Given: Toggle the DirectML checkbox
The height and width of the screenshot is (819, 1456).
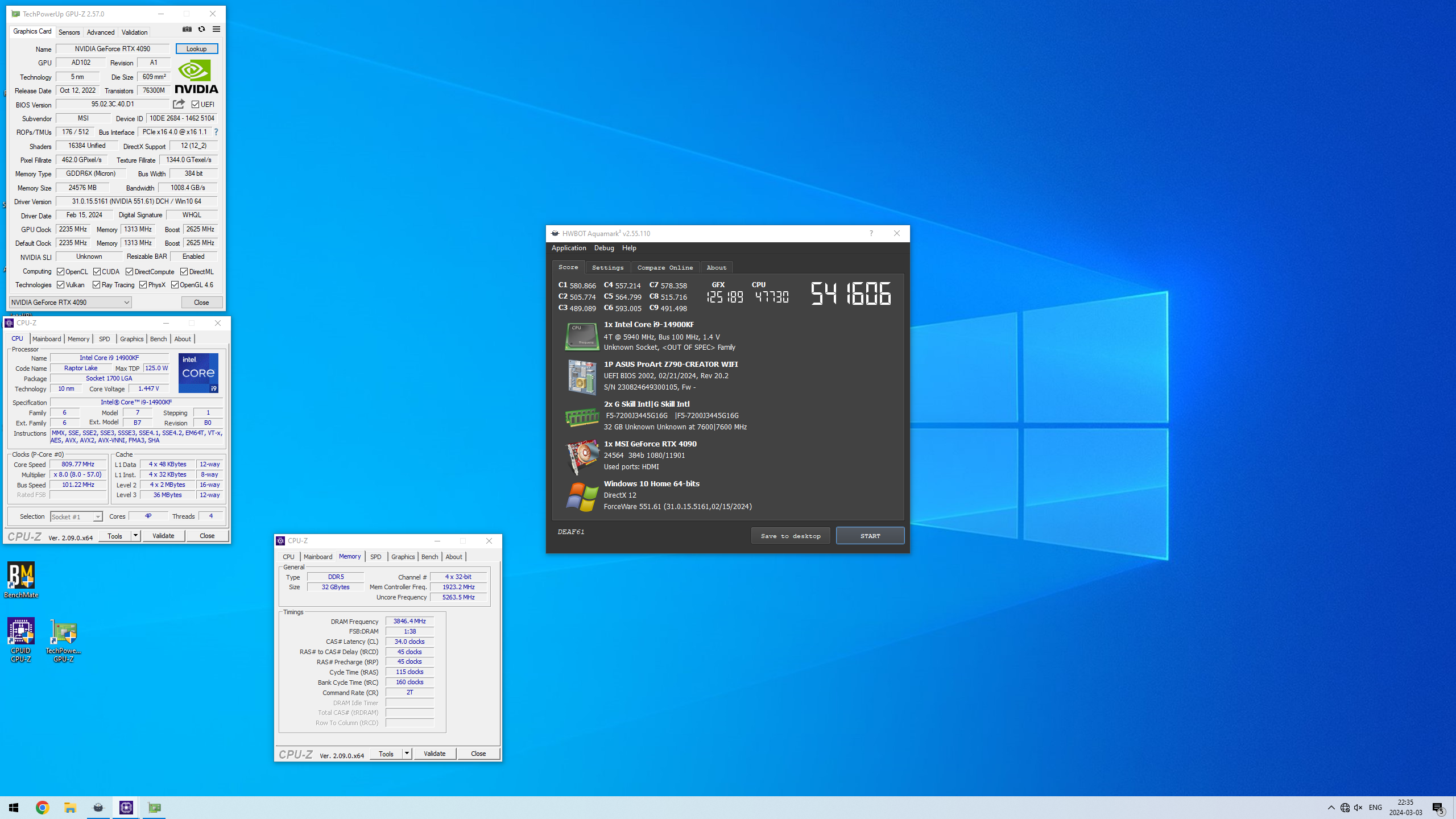Looking at the screenshot, I should (x=184, y=272).
